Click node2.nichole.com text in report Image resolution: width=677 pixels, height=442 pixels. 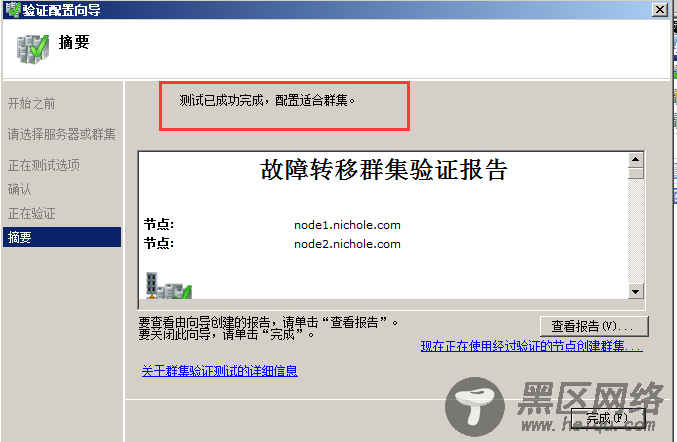pos(347,244)
